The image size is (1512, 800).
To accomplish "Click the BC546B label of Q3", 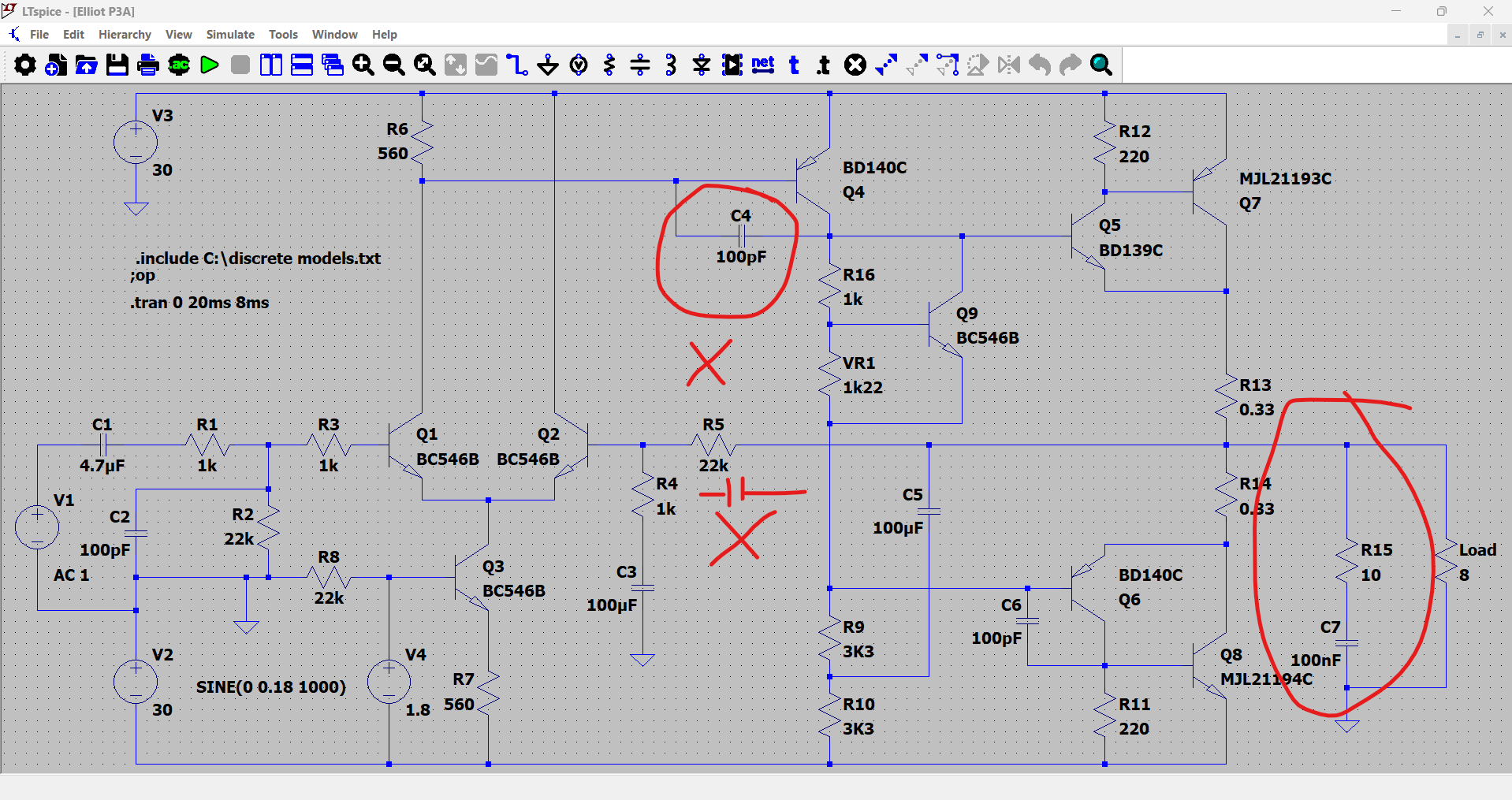I will (x=513, y=591).
